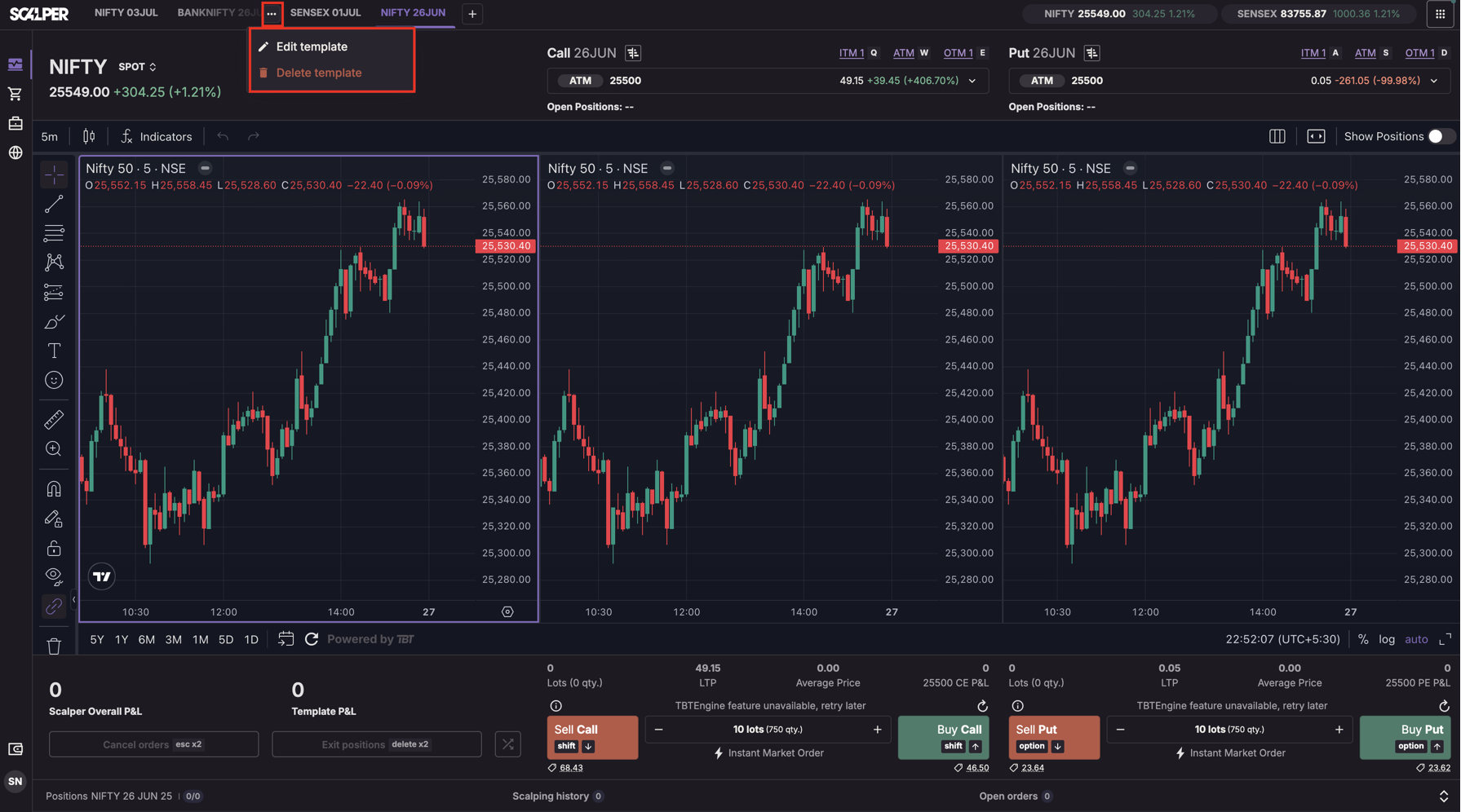Increase Call lots with the plus stepper
This screenshot has height=812, width=1461.
click(x=878, y=730)
